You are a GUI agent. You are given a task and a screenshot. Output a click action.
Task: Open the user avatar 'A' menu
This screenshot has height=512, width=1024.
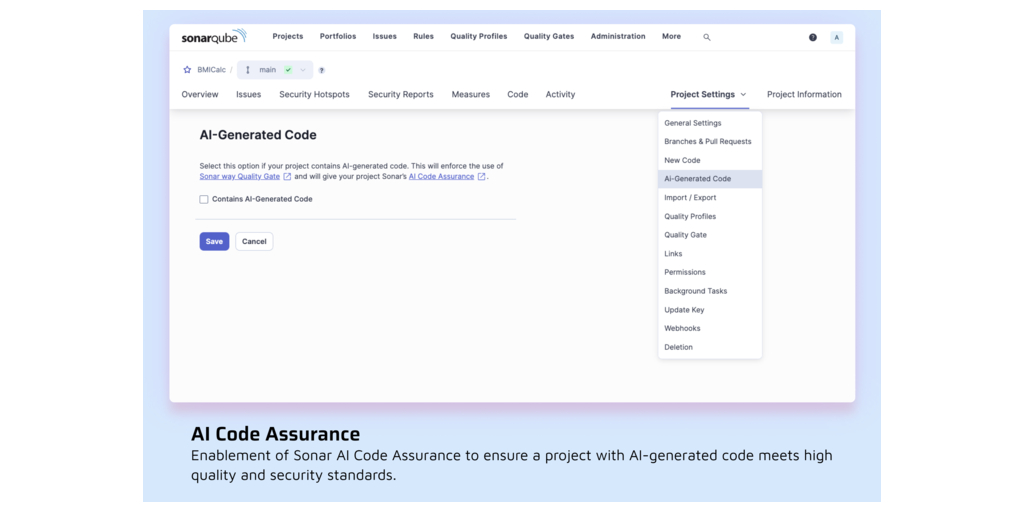pyautogui.click(x=836, y=37)
